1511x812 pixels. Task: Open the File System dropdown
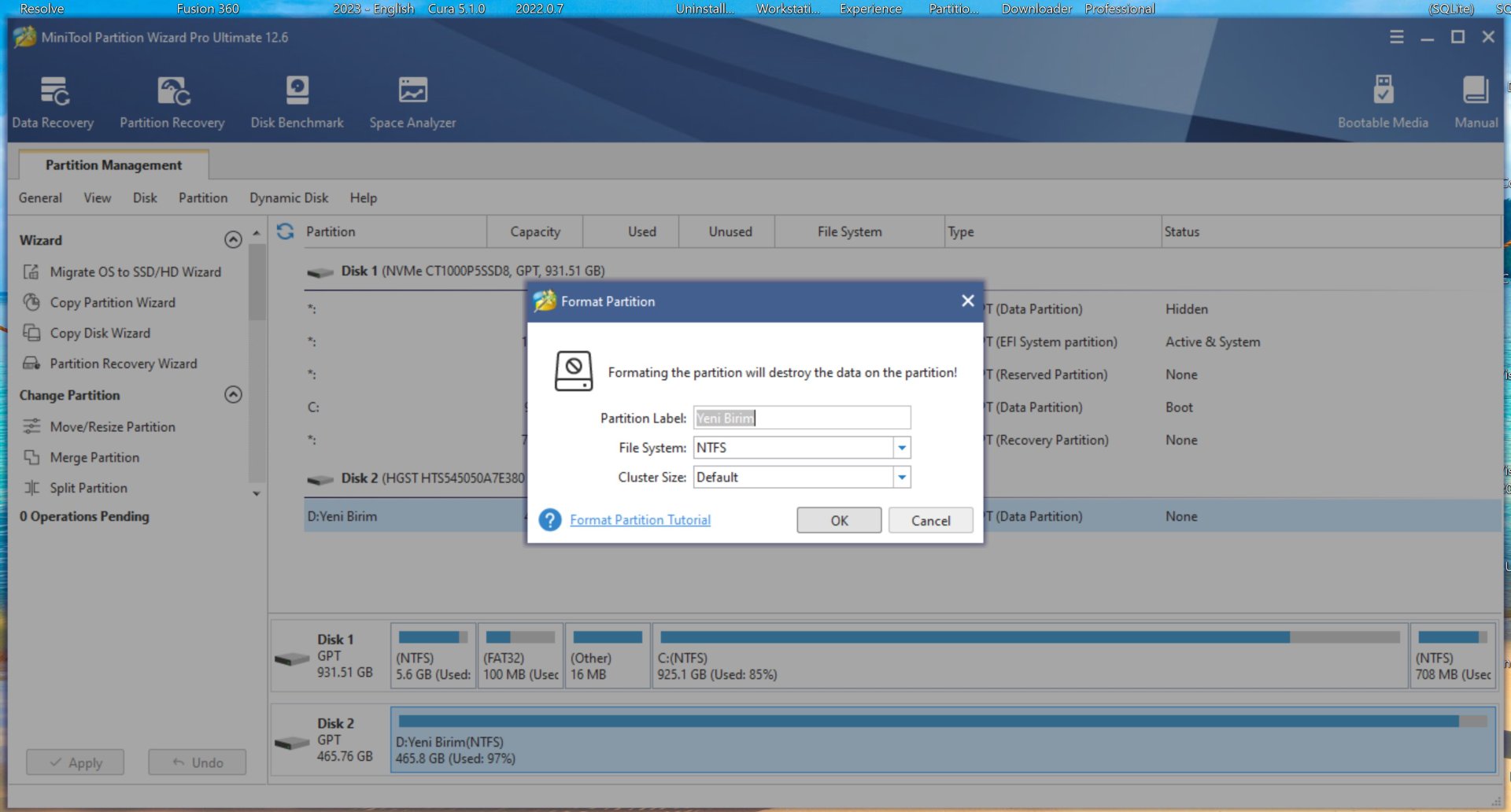(x=902, y=448)
